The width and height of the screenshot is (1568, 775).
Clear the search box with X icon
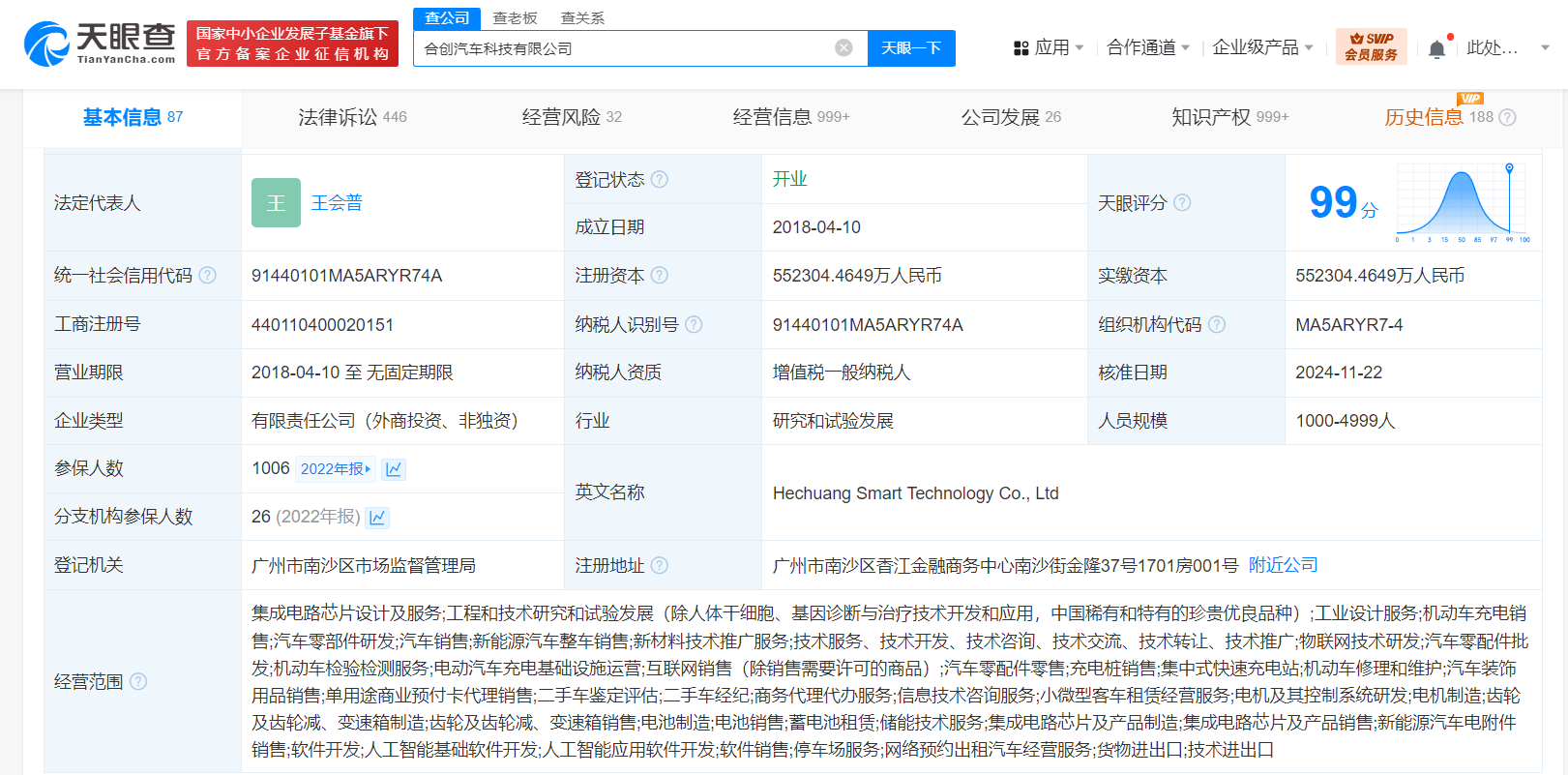coord(843,48)
